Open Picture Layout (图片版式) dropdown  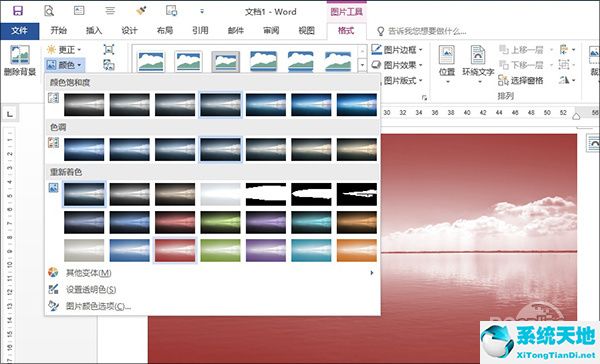coord(402,80)
